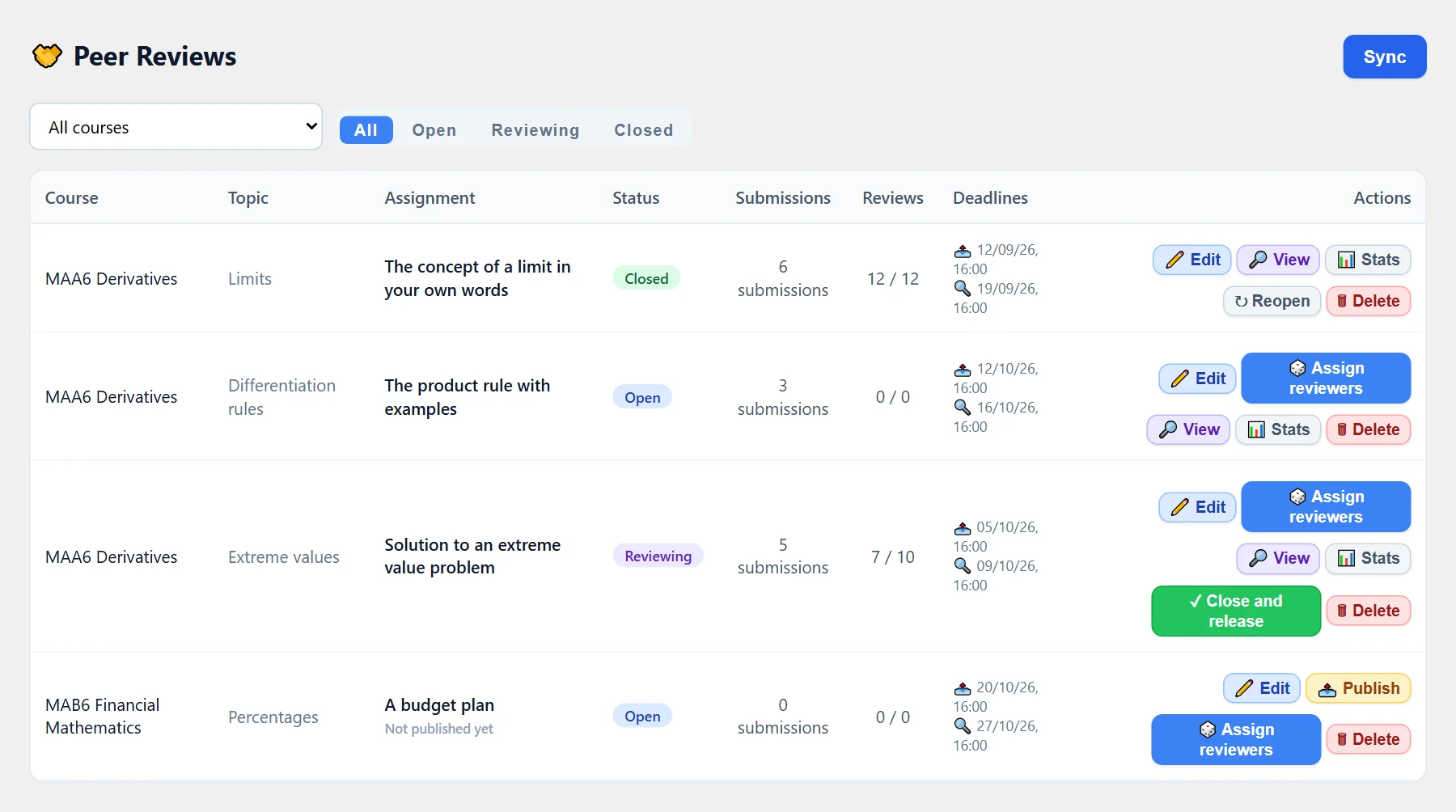
Task: Open Stats for the Limits assignment
Action: coord(1368,260)
